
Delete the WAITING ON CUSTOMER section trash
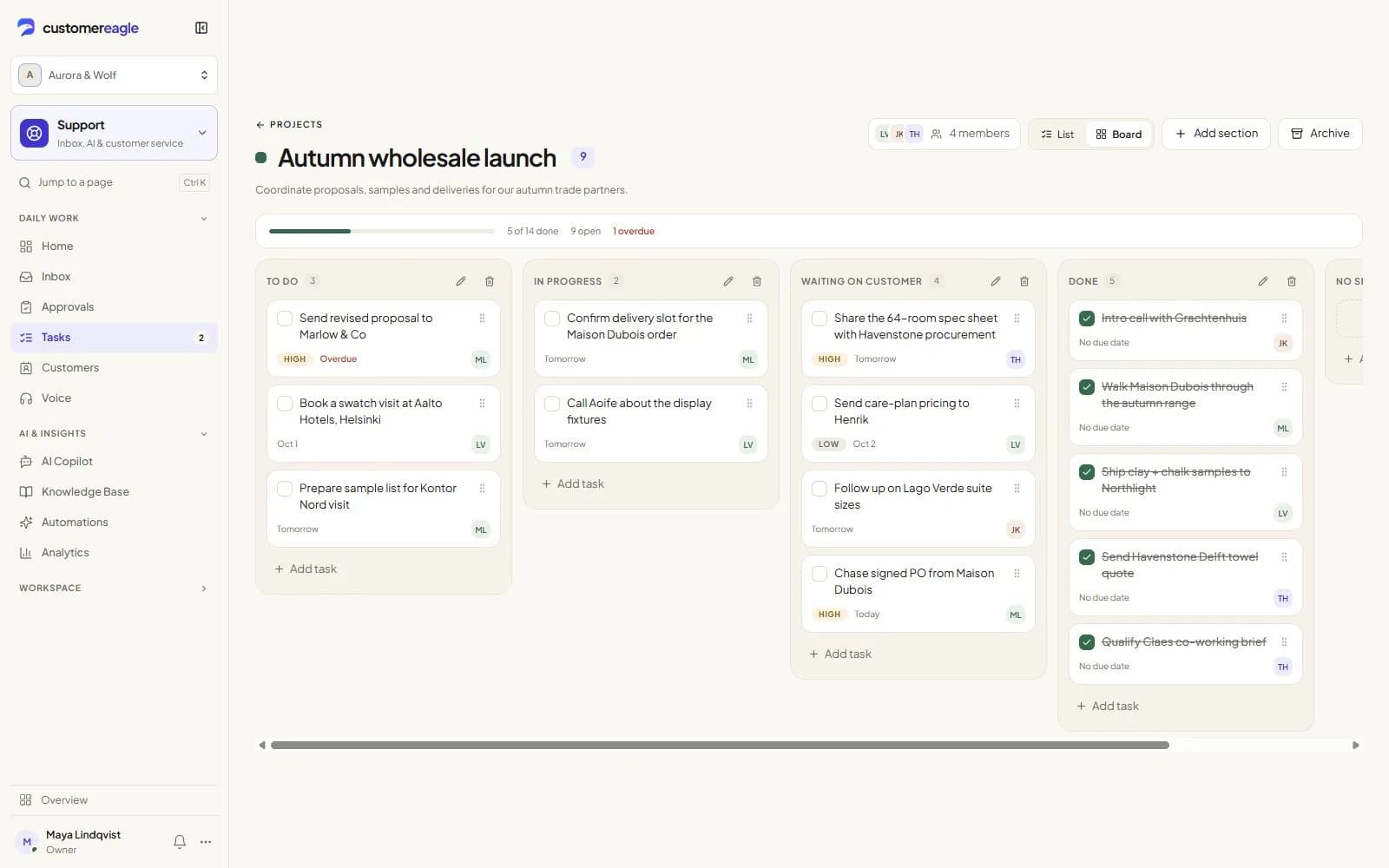point(1024,281)
